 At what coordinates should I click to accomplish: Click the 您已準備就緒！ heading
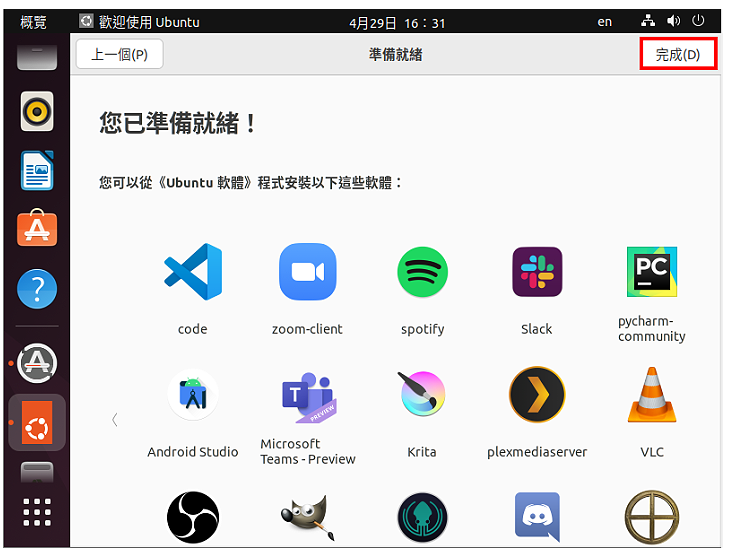tap(178, 123)
